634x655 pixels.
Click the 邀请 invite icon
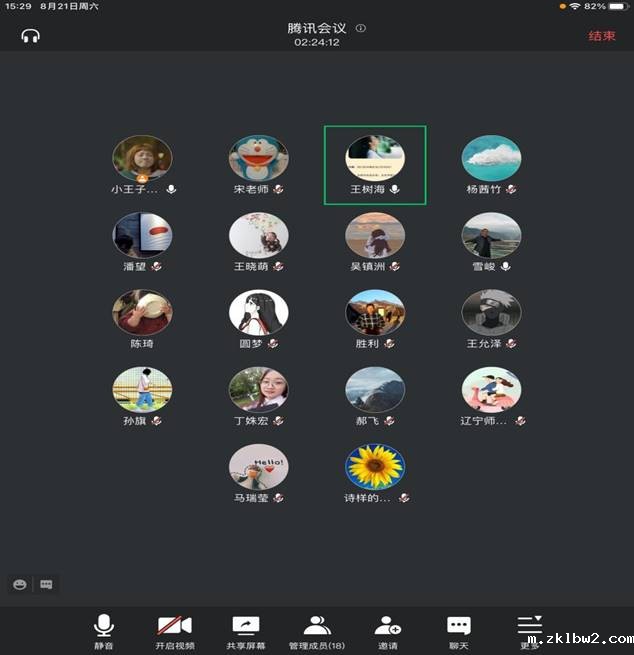pyautogui.click(x=388, y=632)
